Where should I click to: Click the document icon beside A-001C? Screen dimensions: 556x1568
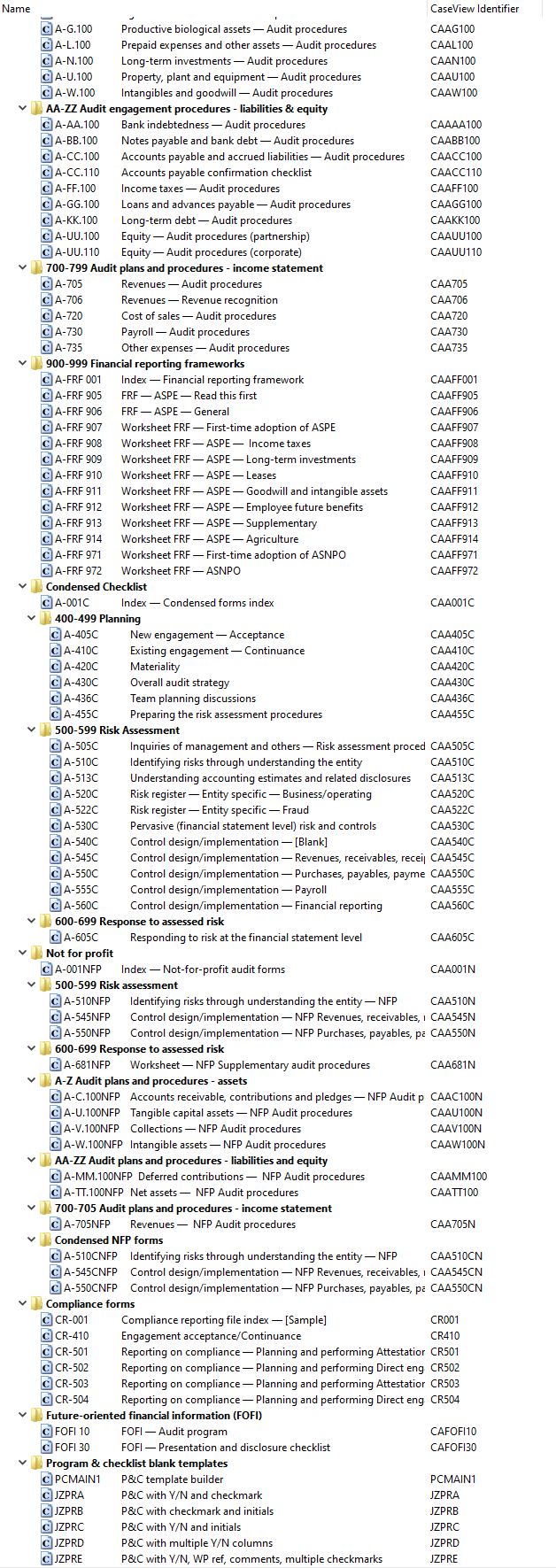click(46, 603)
